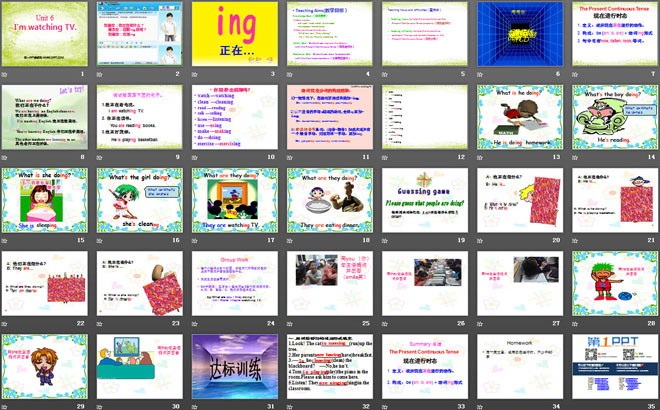Preview transition via star under slide 21

[x=575, y=241]
